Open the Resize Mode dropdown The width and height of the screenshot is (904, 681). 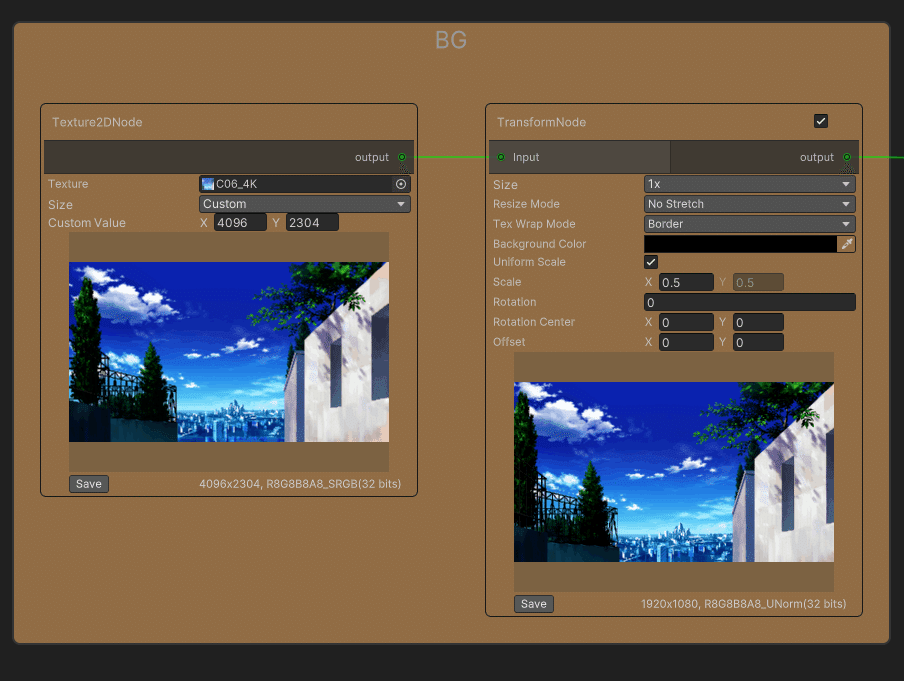(749, 204)
